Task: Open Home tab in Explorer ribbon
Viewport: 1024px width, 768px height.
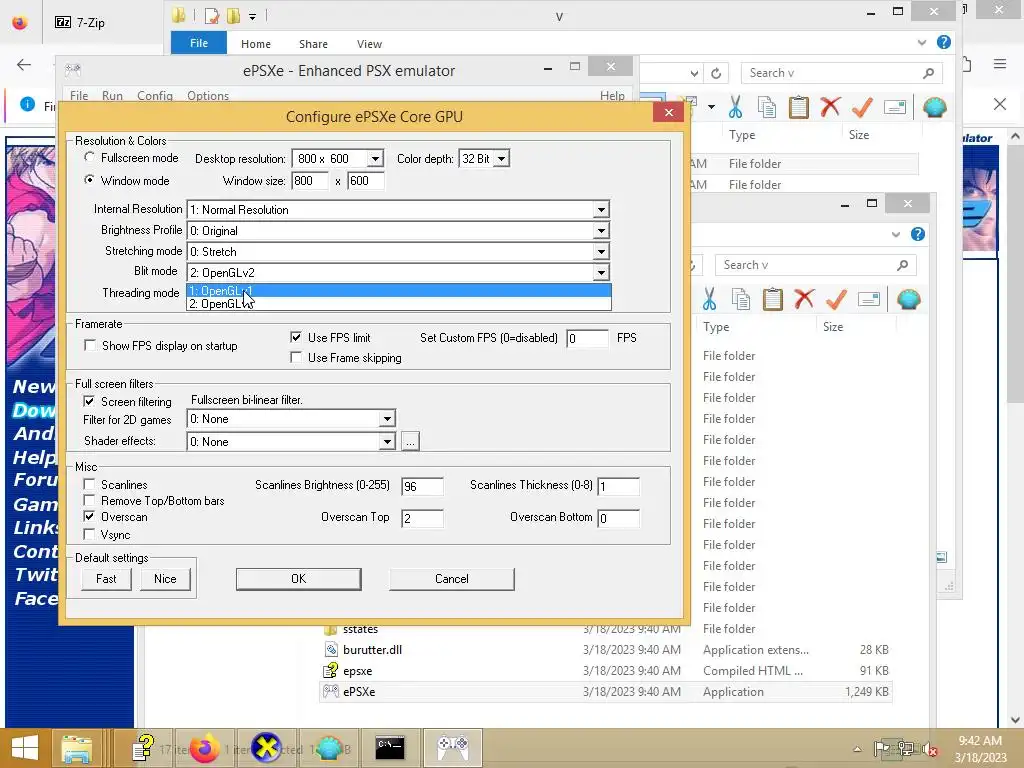Action: 255,44
